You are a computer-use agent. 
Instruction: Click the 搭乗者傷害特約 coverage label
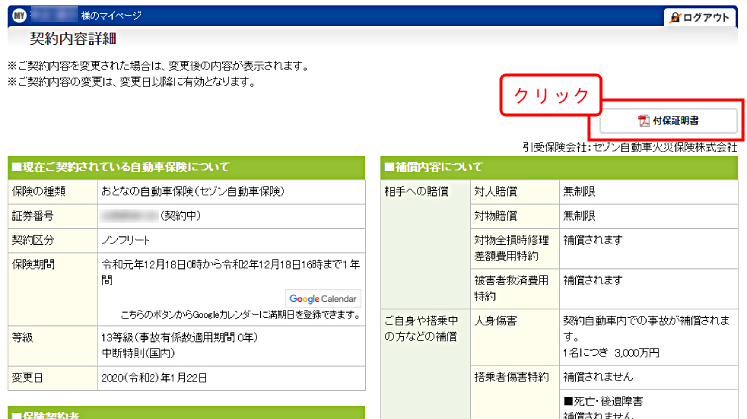tap(508, 378)
